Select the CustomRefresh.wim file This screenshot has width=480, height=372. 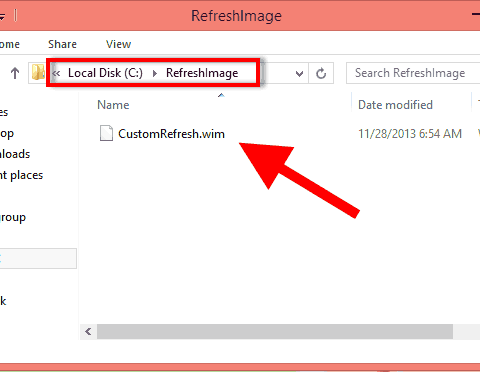(171, 134)
